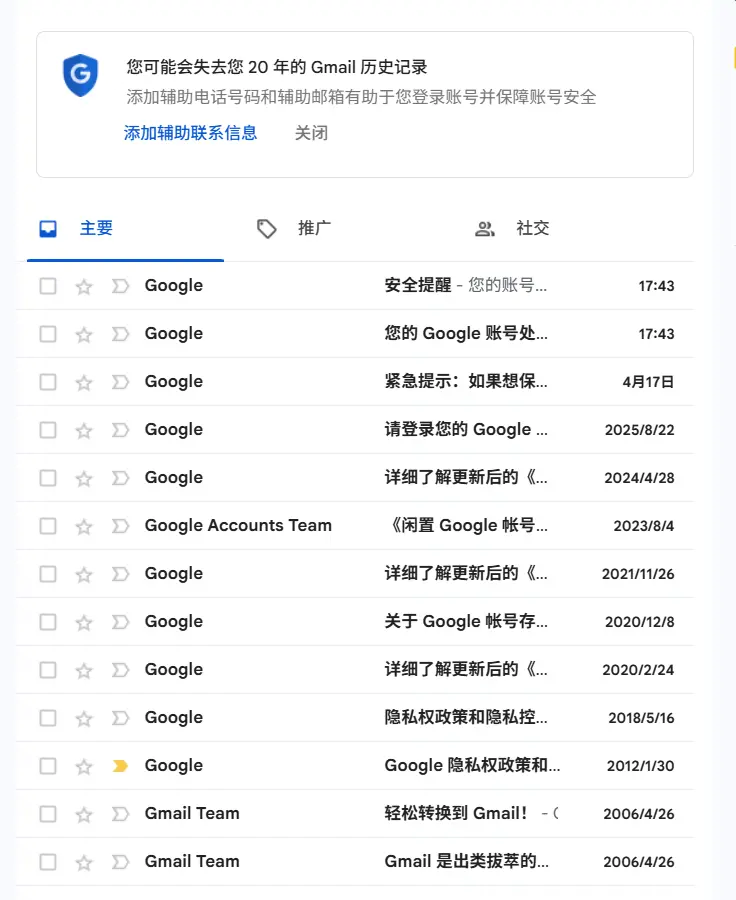Switch to the 主要 tab

coord(125,228)
